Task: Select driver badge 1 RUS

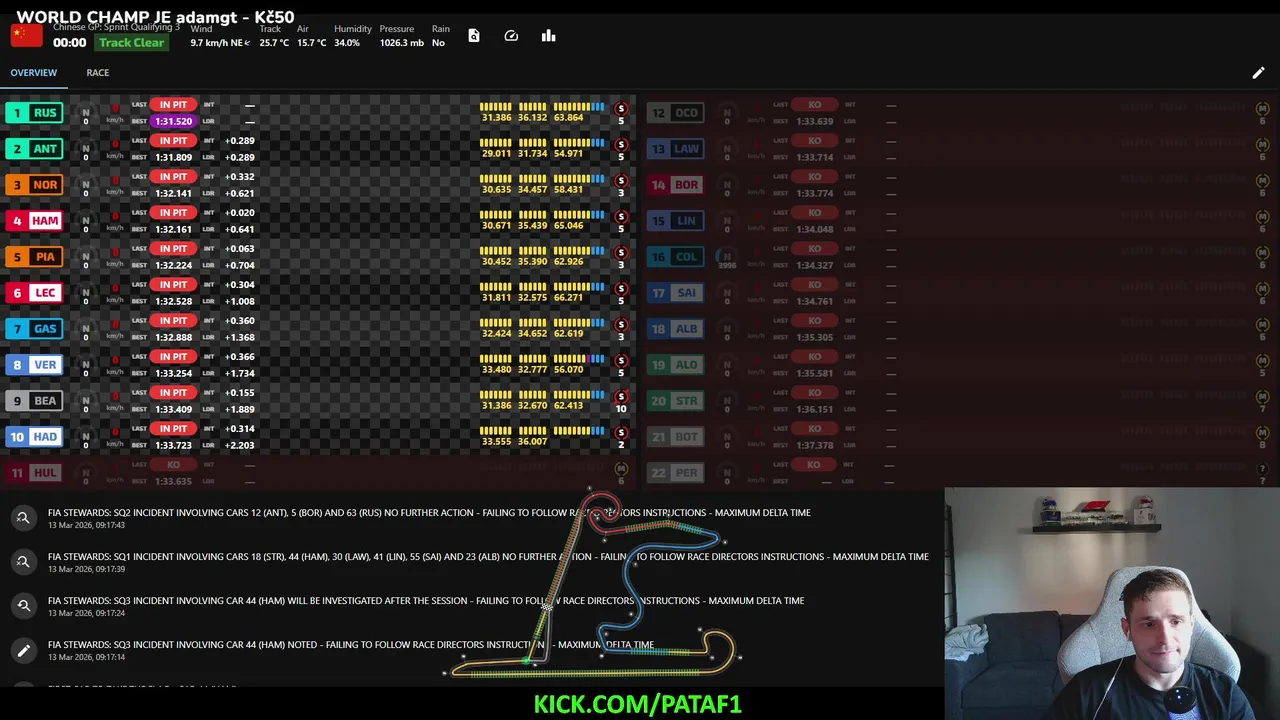Action: tap(34, 113)
